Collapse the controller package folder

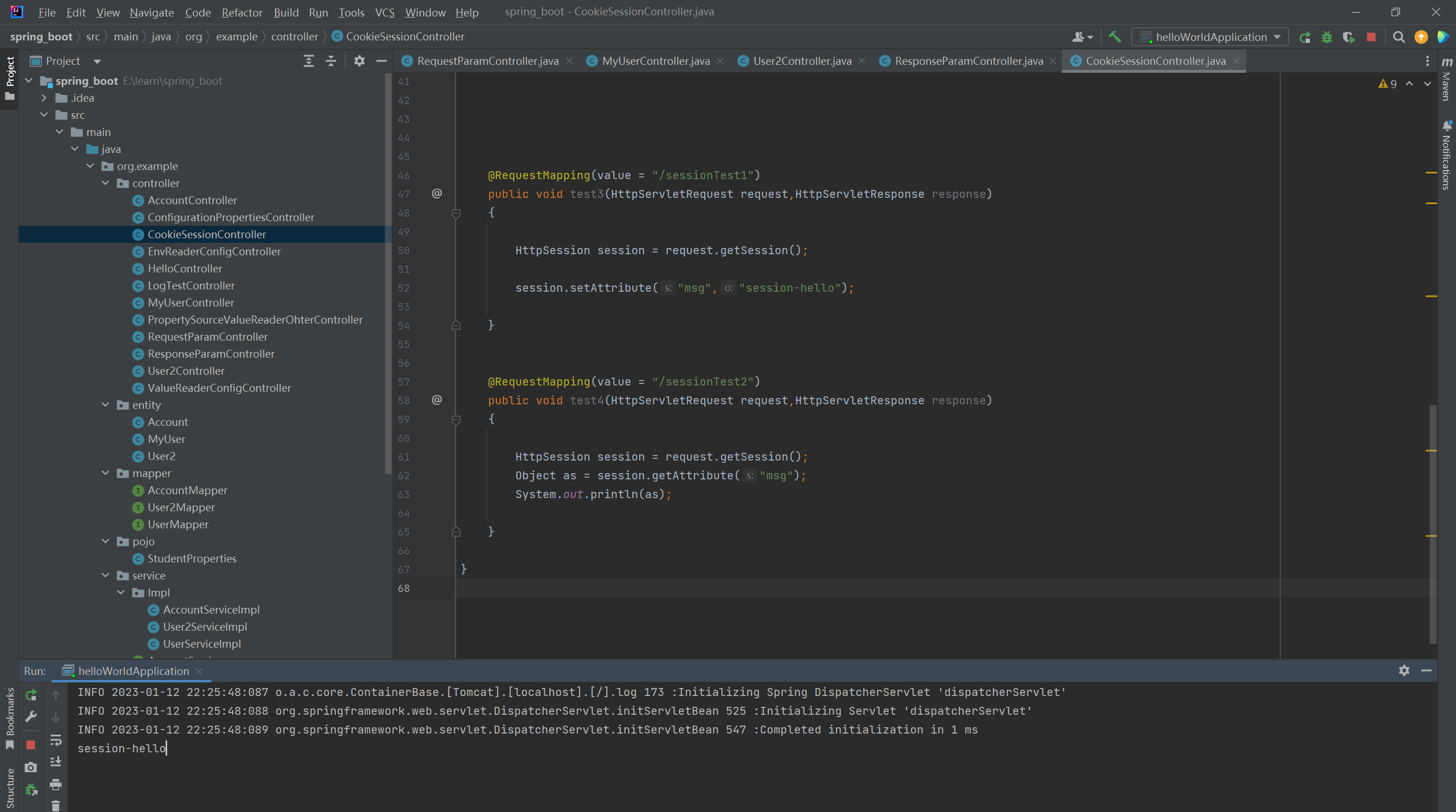click(106, 183)
